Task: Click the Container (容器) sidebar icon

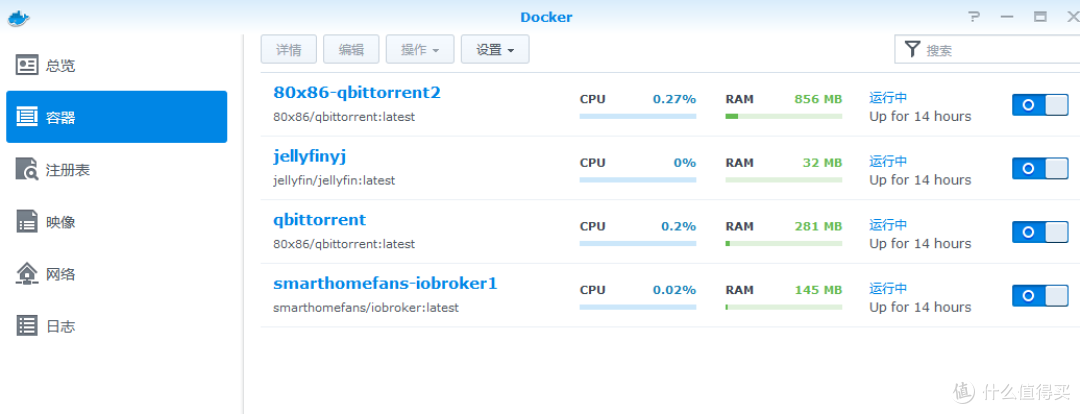Action: click(x=27, y=117)
